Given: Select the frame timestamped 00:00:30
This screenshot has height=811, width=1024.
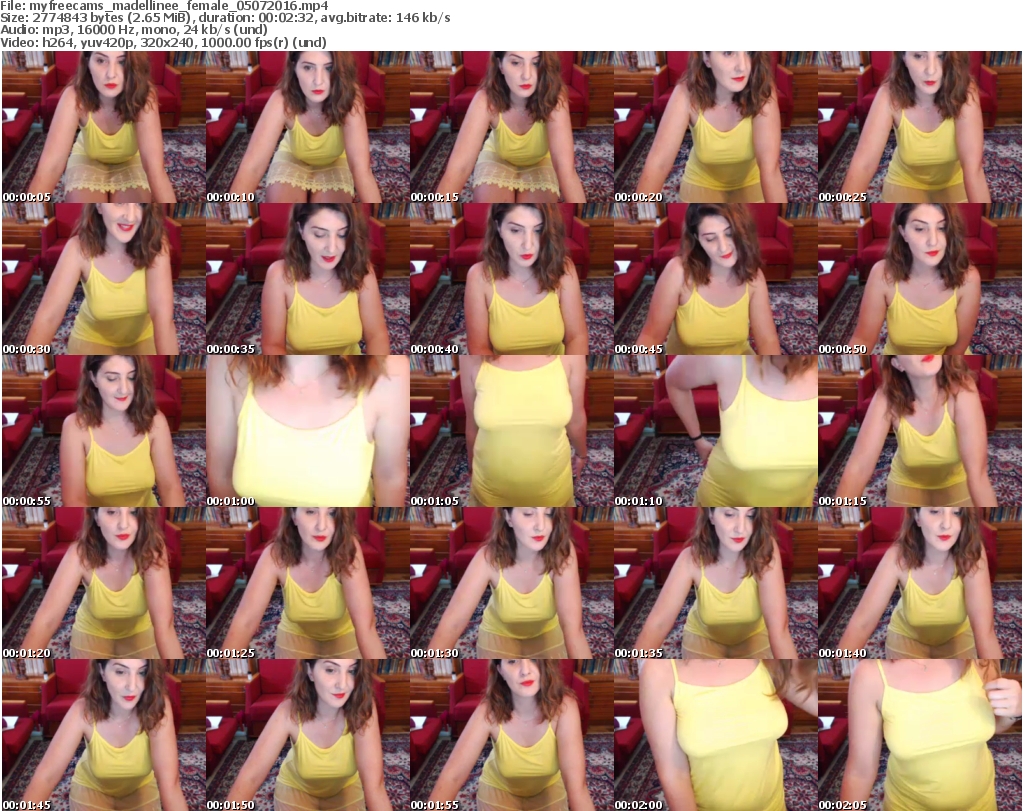Looking at the screenshot, I should pos(104,279).
